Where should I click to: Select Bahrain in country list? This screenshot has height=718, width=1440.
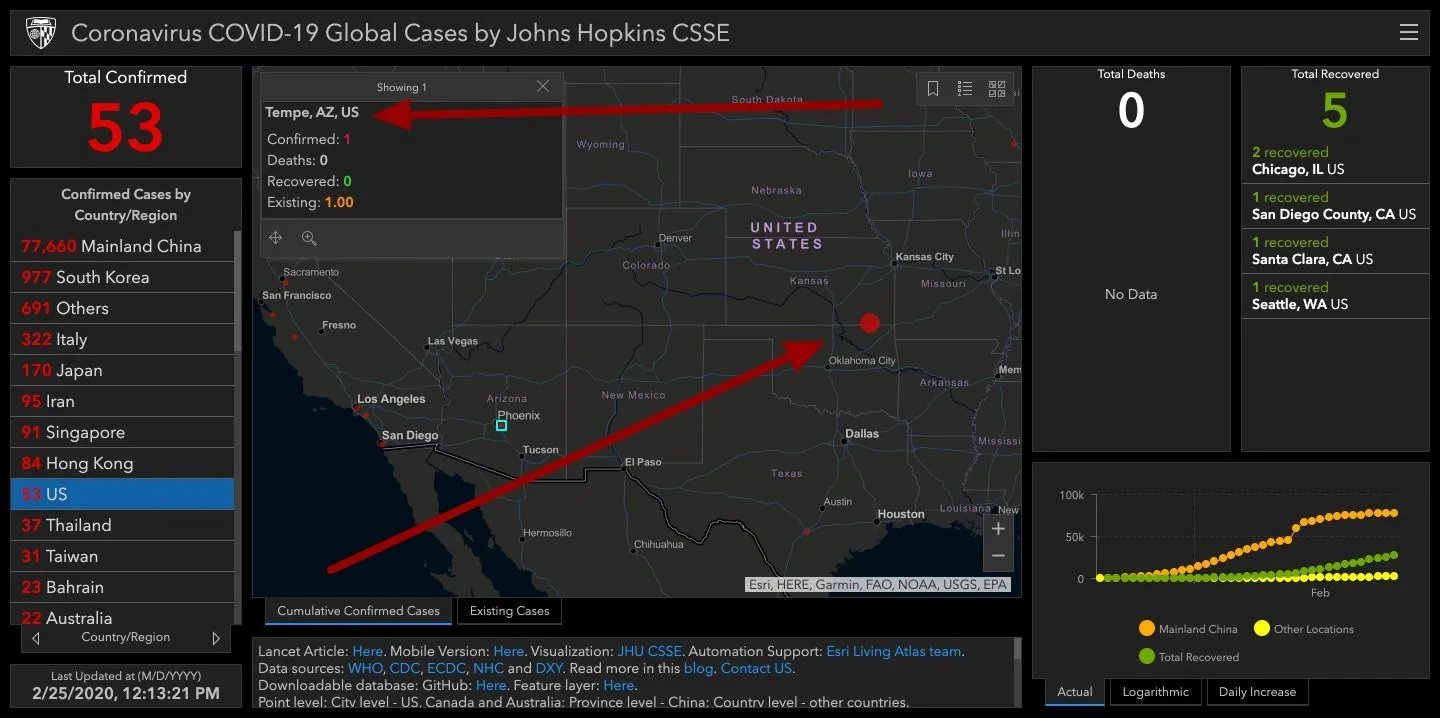[122, 587]
